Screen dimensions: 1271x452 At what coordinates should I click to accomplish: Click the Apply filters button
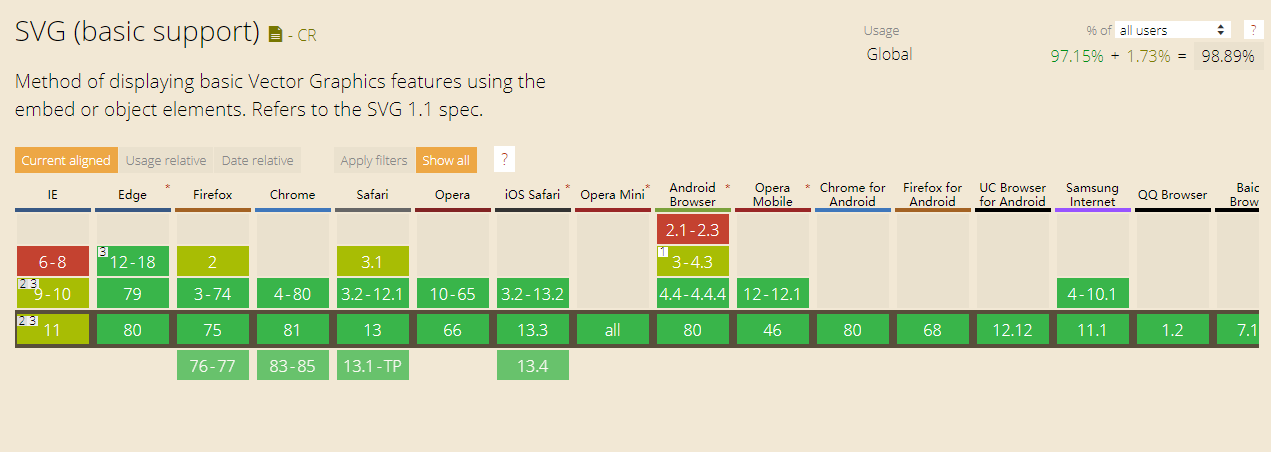[374, 160]
